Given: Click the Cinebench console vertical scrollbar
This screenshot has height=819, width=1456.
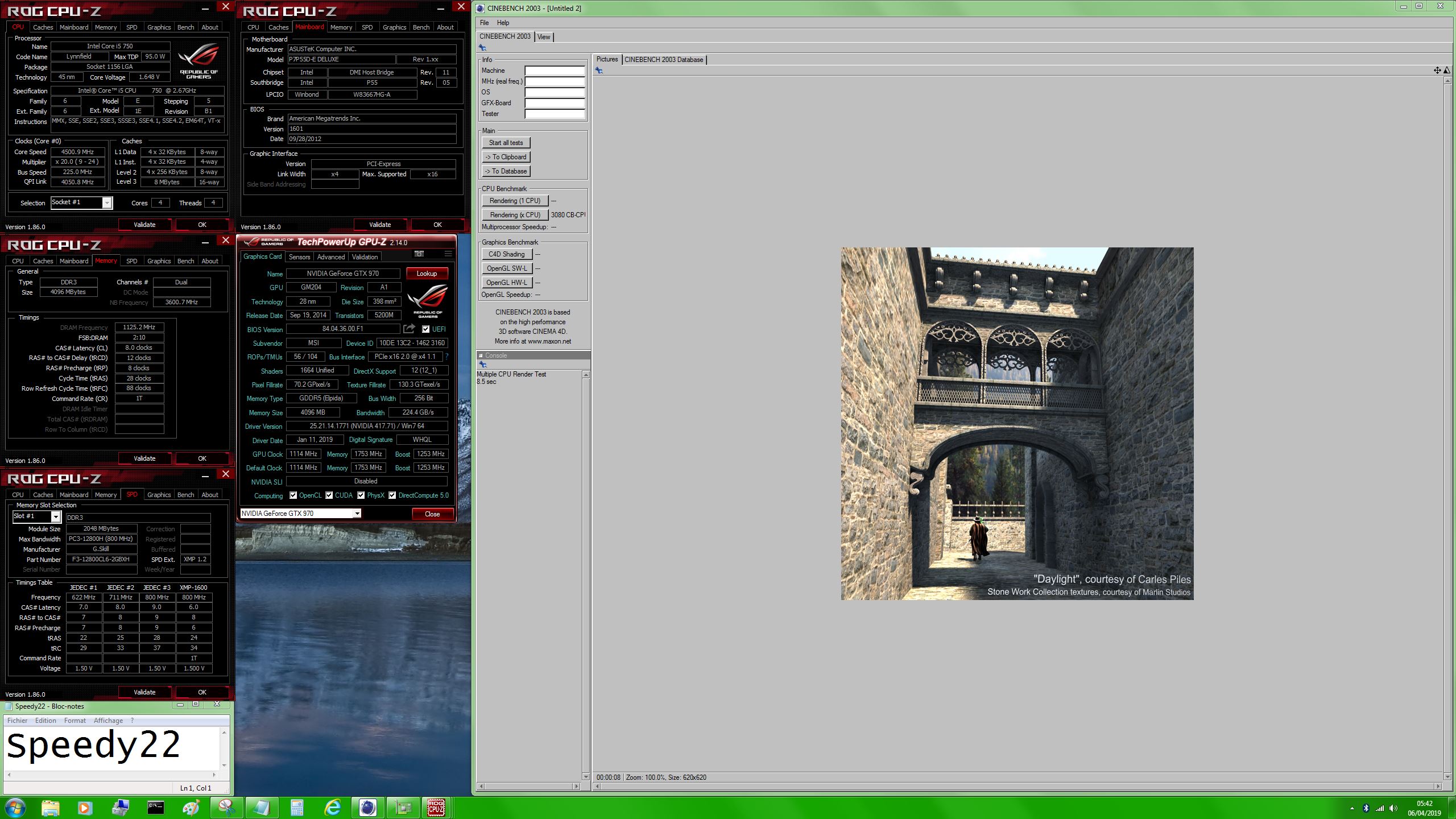Looking at the screenshot, I should coord(586,574).
